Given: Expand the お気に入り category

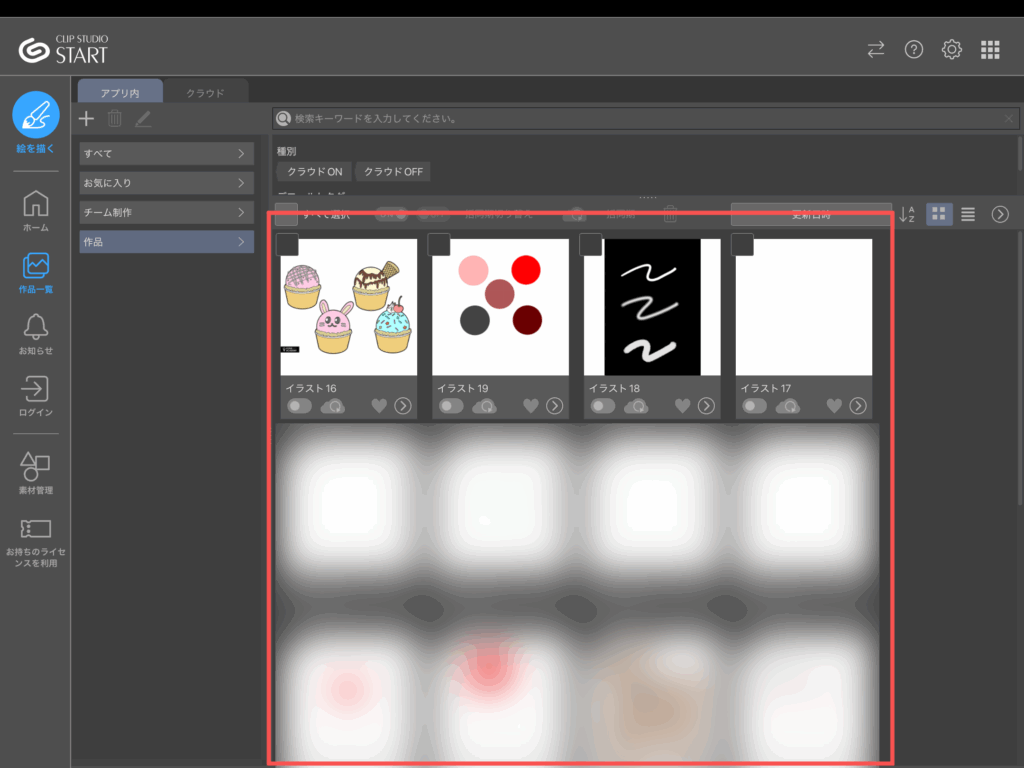Looking at the screenshot, I should [x=241, y=183].
